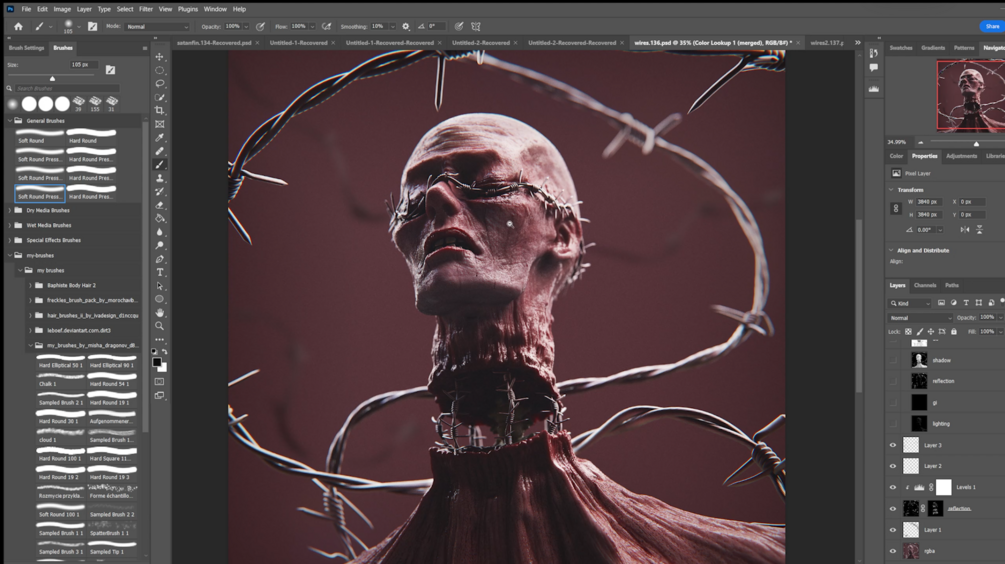Show the shadow layer
This screenshot has width=1005, height=564.
[x=893, y=360]
